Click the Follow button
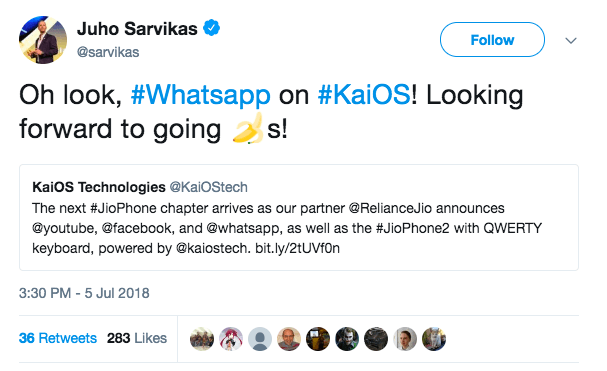This screenshot has width=607, height=371. click(492, 40)
